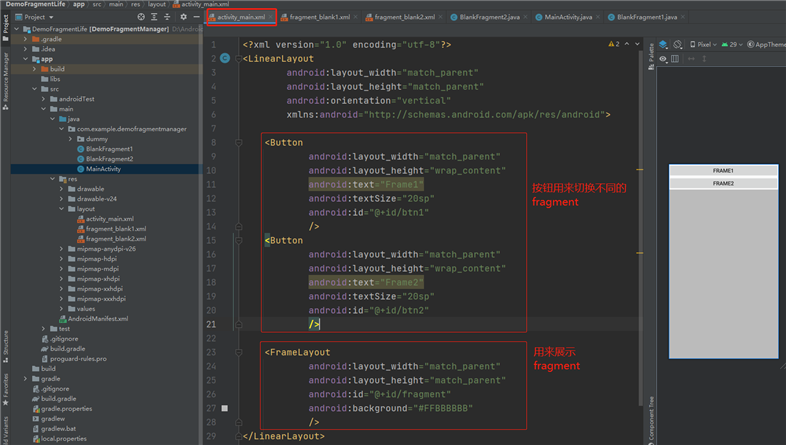
Task: Open the Pixel device dropdown
Action: (x=703, y=45)
